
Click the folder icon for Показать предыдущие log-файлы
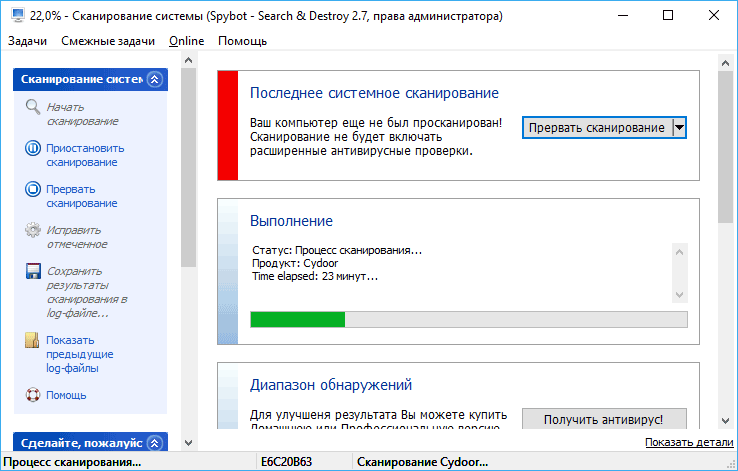click(x=32, y=340)
